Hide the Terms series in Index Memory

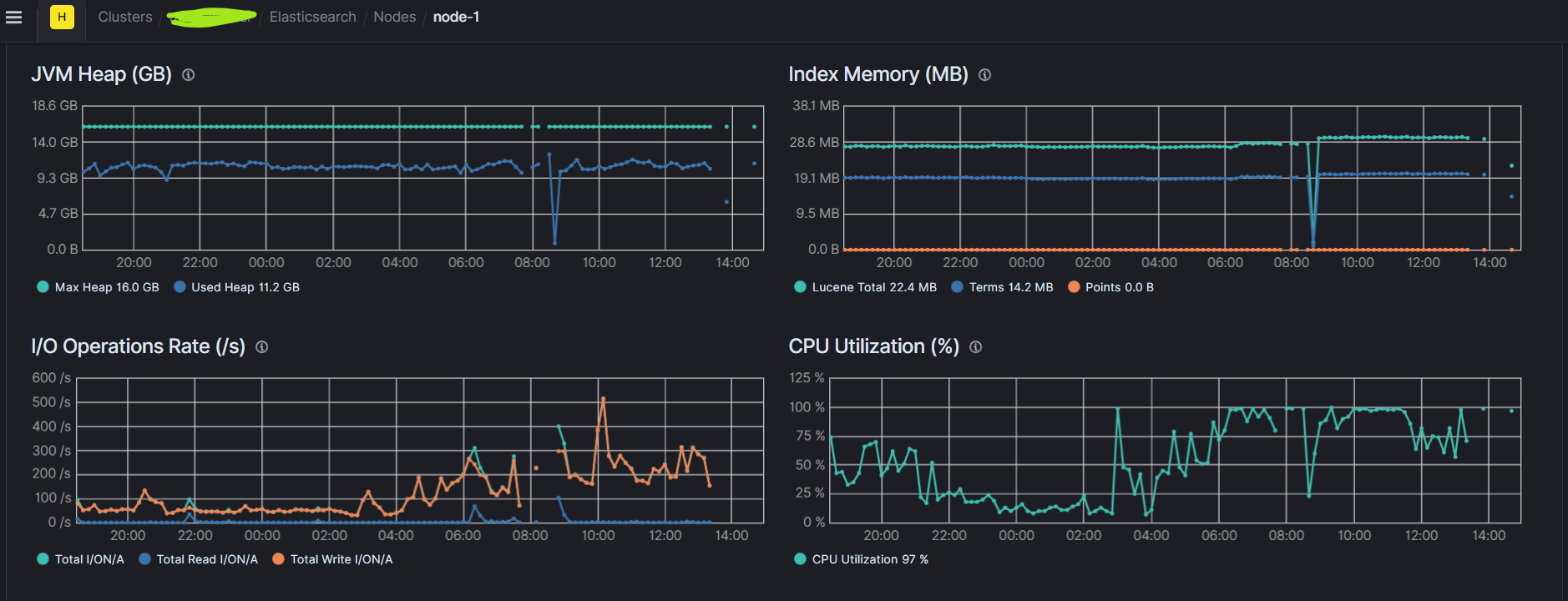click(x=1002, y=287)
